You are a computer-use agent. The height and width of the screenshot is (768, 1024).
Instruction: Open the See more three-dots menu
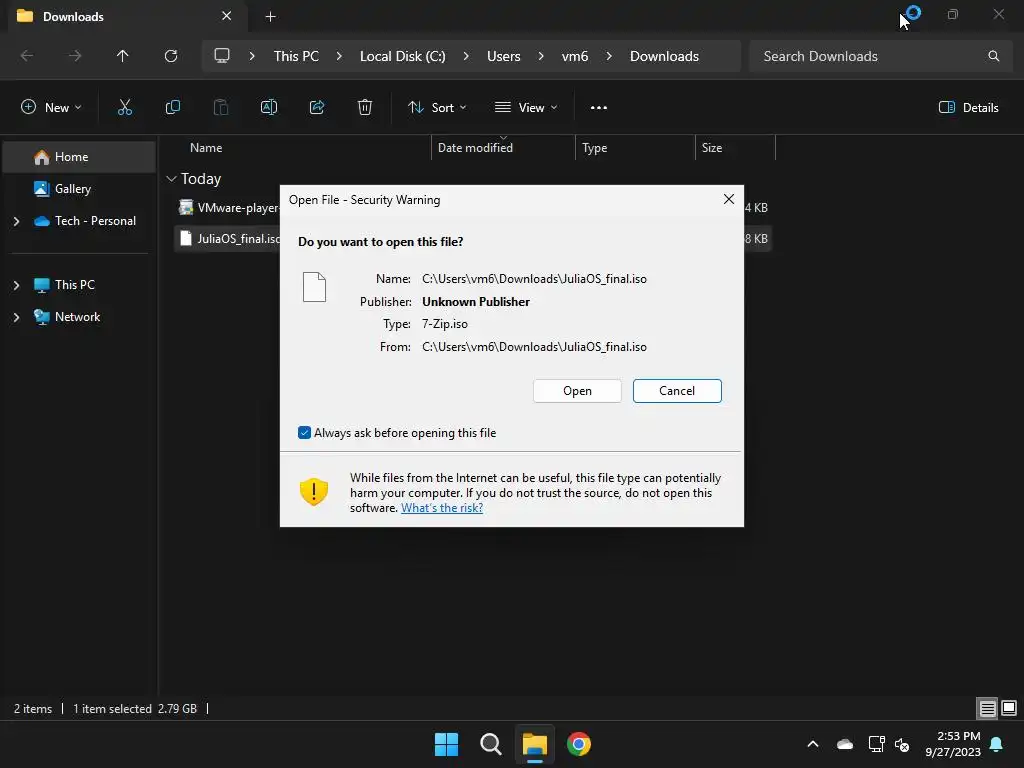click(598, 108)
